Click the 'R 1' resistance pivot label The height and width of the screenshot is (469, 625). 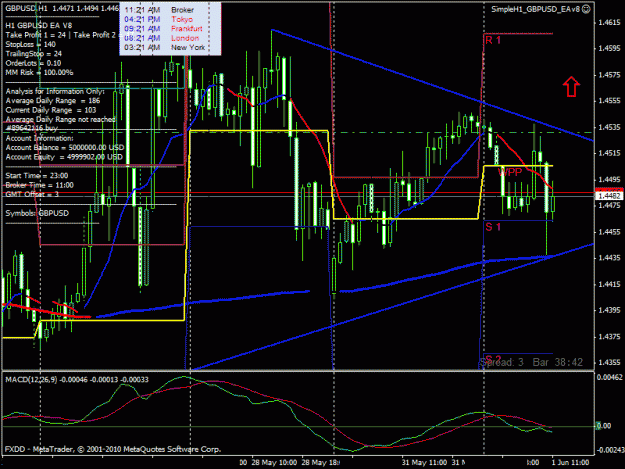click(493, 40)
